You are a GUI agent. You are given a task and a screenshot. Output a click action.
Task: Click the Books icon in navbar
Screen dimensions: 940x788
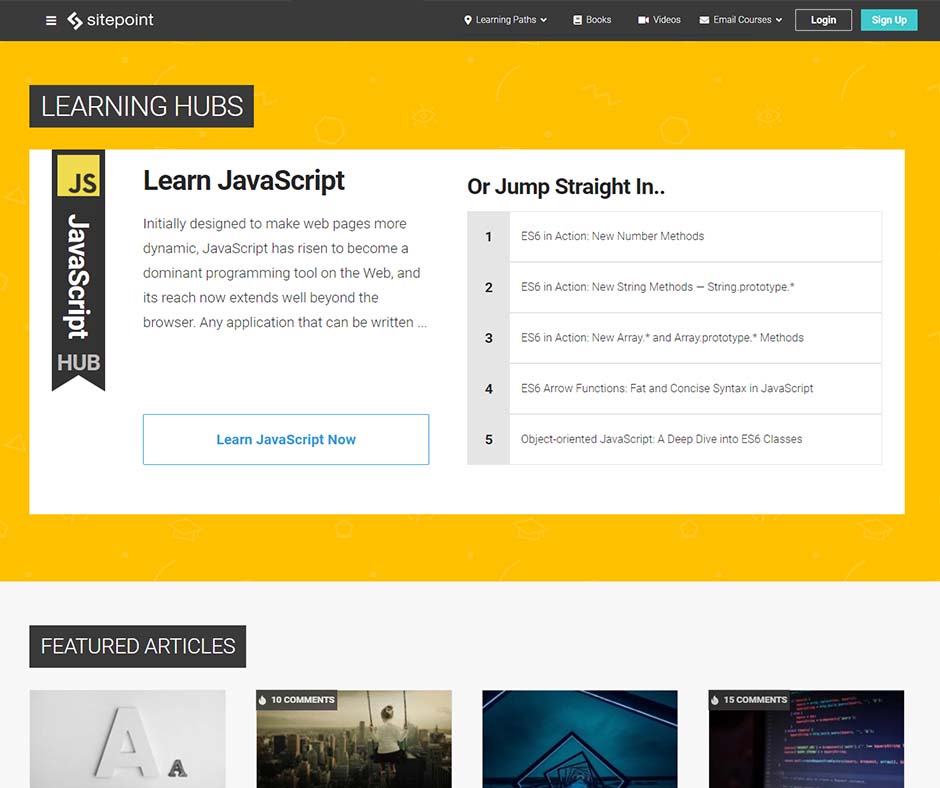(577, 20)
